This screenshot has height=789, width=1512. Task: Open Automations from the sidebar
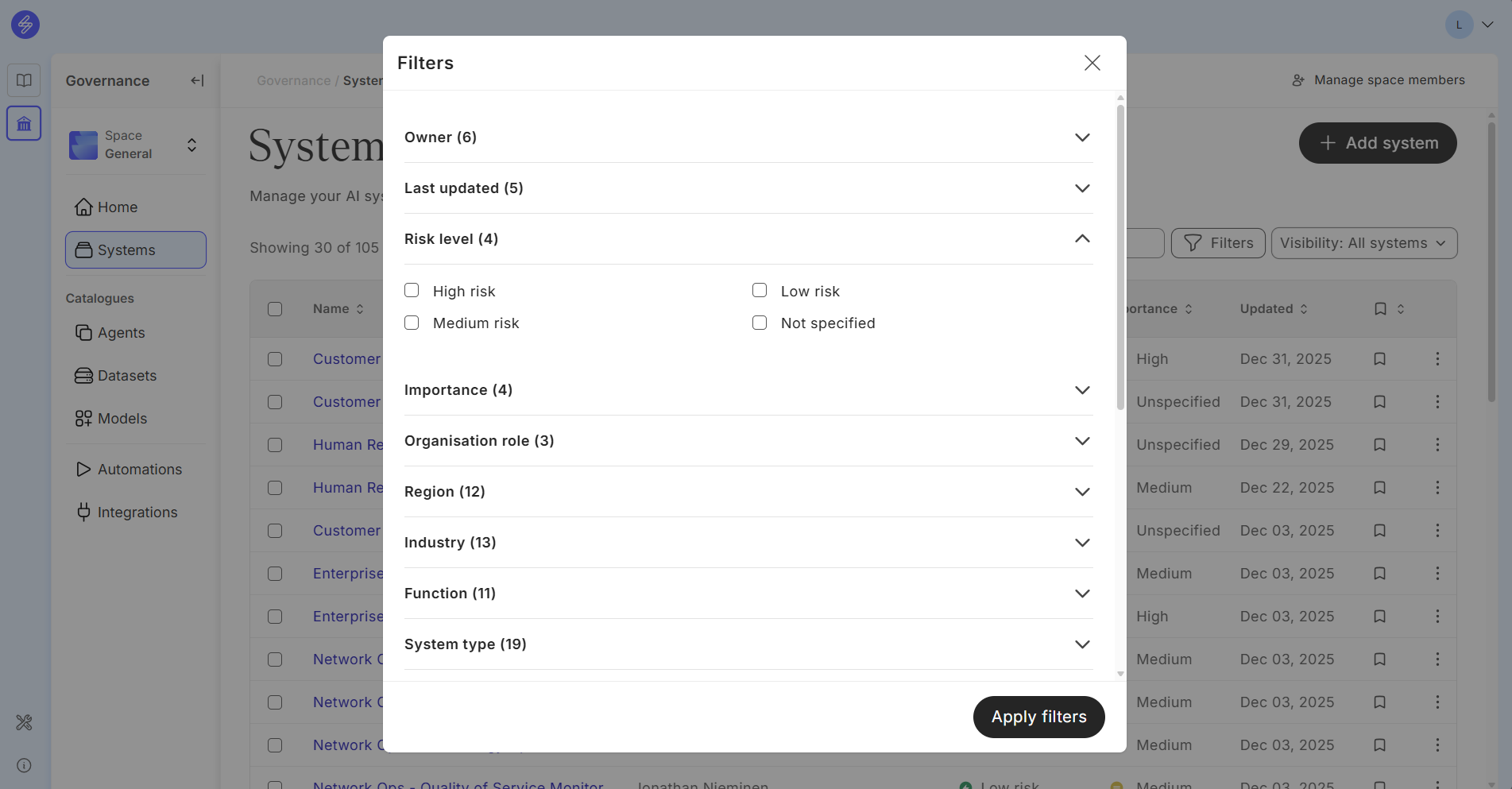(139, 470)
